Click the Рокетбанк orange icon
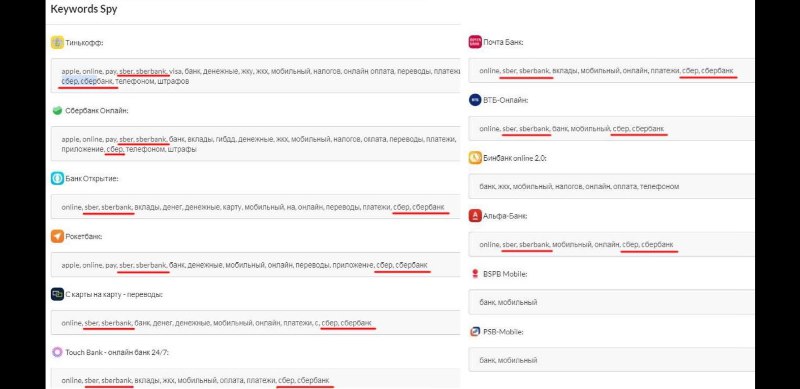The image size is (800, 389). point(57,236)
